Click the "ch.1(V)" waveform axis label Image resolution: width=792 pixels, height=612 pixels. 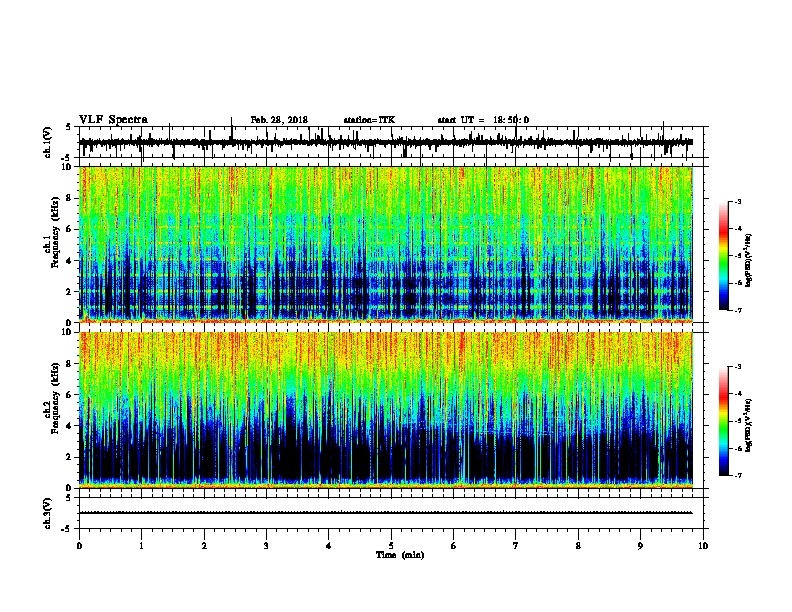click(48, 142)
